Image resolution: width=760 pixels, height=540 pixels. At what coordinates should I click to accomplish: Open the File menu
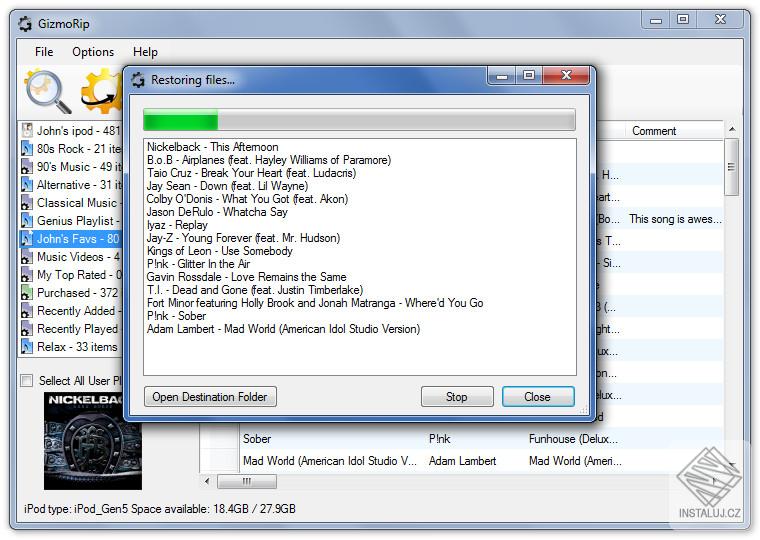tap(44, 52)
